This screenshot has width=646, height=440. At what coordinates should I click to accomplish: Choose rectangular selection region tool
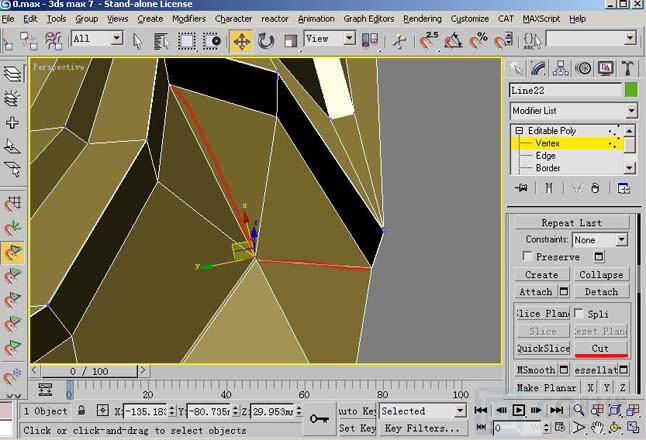pyautogui.click(x=187, y=41)
